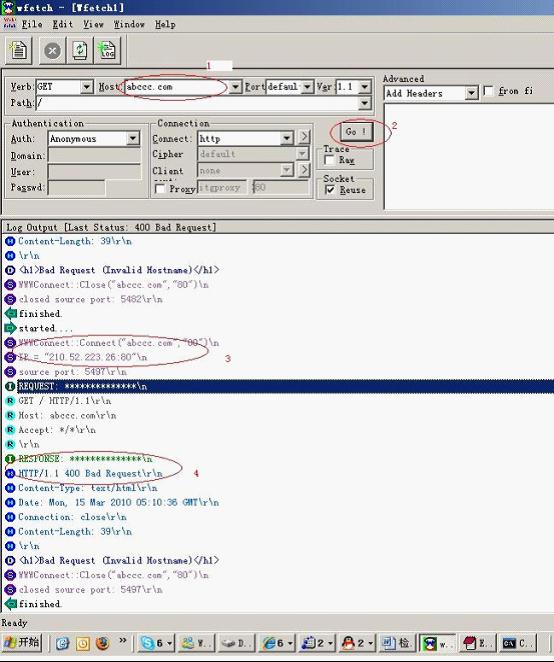Screen dimensions: 554x662
Task: Click the Go ! button
Action: coord(356,132)
